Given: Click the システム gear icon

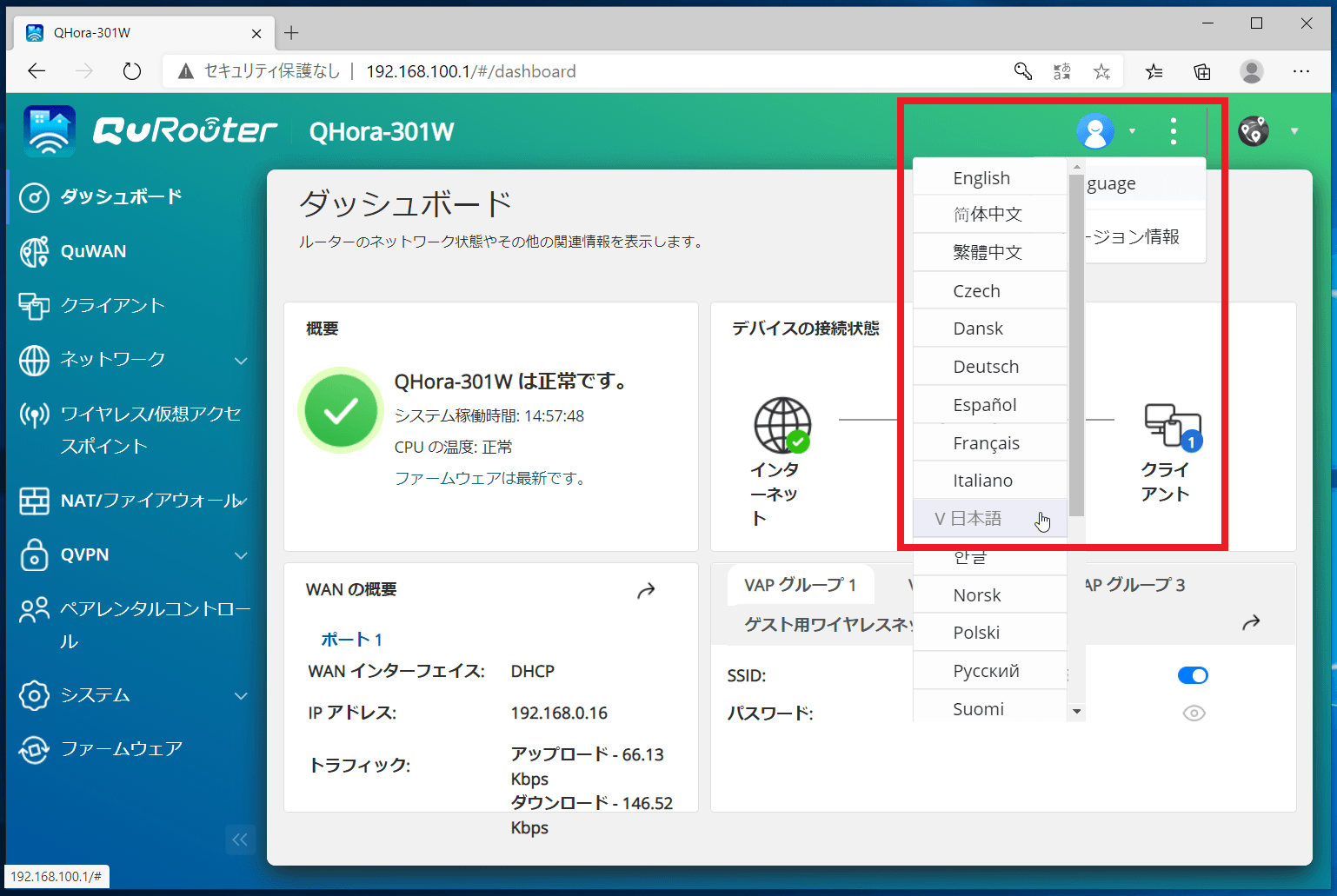Looking at the screenshot, I should click(35, 696).
